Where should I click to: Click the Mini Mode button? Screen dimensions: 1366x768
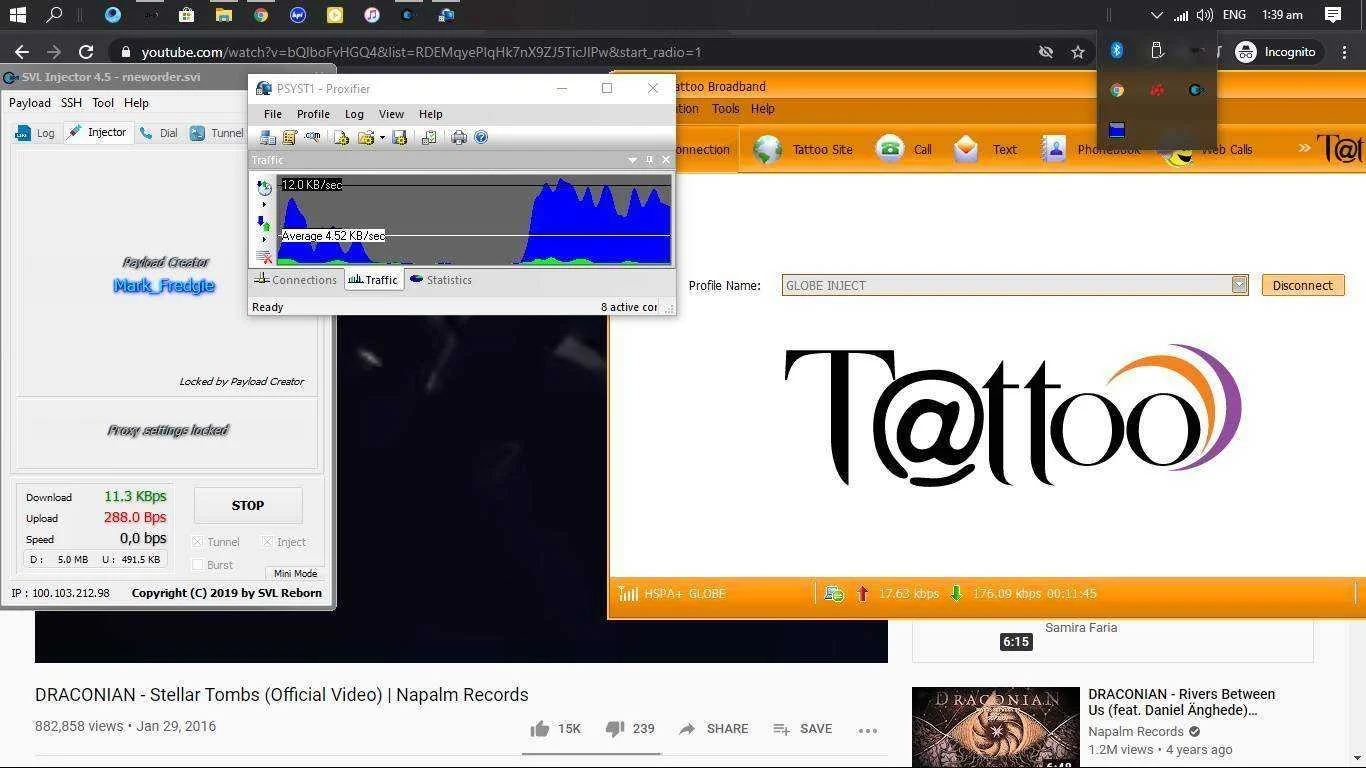295,573
